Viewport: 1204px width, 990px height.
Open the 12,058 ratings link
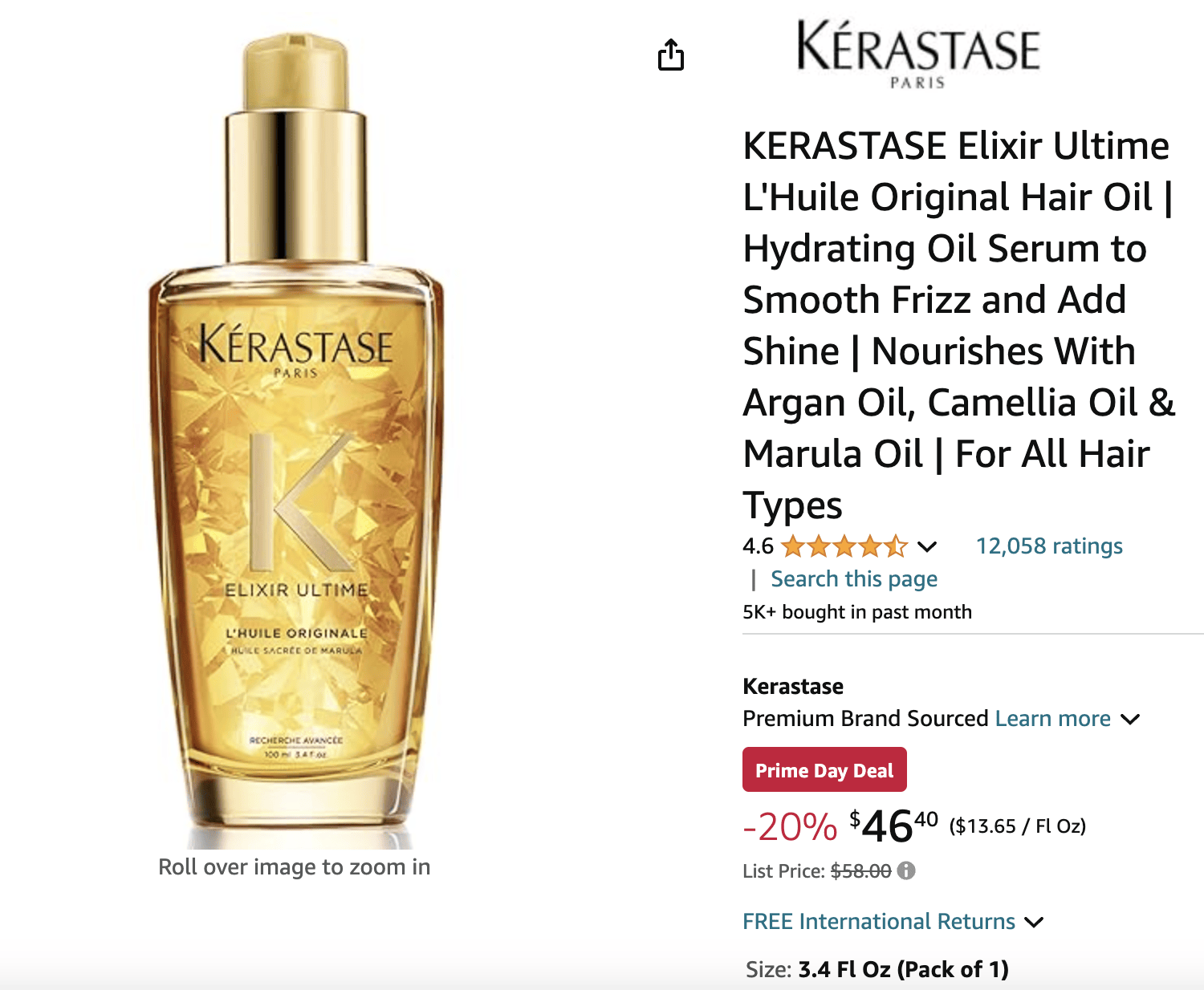pyautogui.click(x=1049, y=546)
